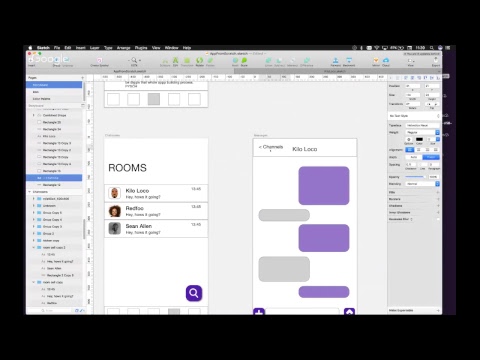Click the Rotate toolbar icon
Screen dimensions: 480x360
pyautogui.click(x=199, y=60)
